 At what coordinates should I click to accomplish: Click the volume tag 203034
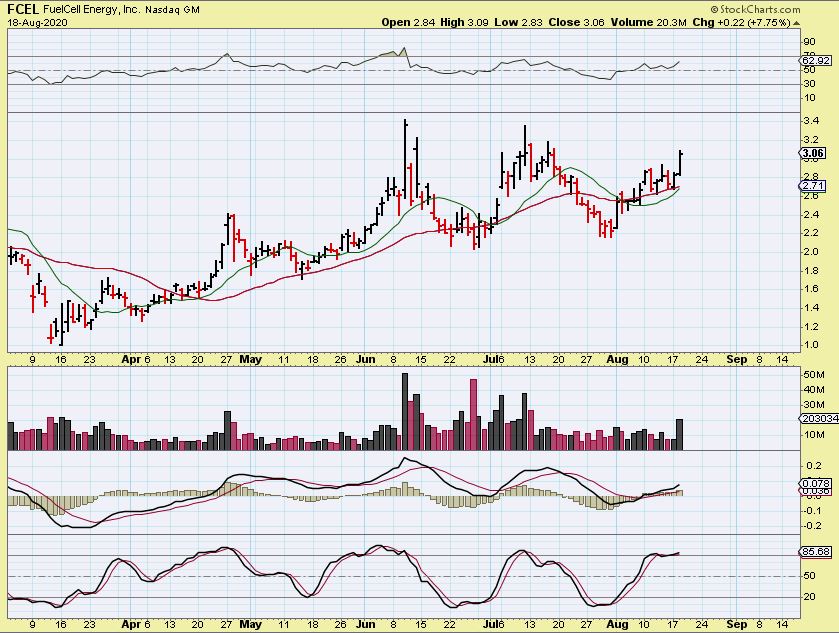(x=820, y=418)
